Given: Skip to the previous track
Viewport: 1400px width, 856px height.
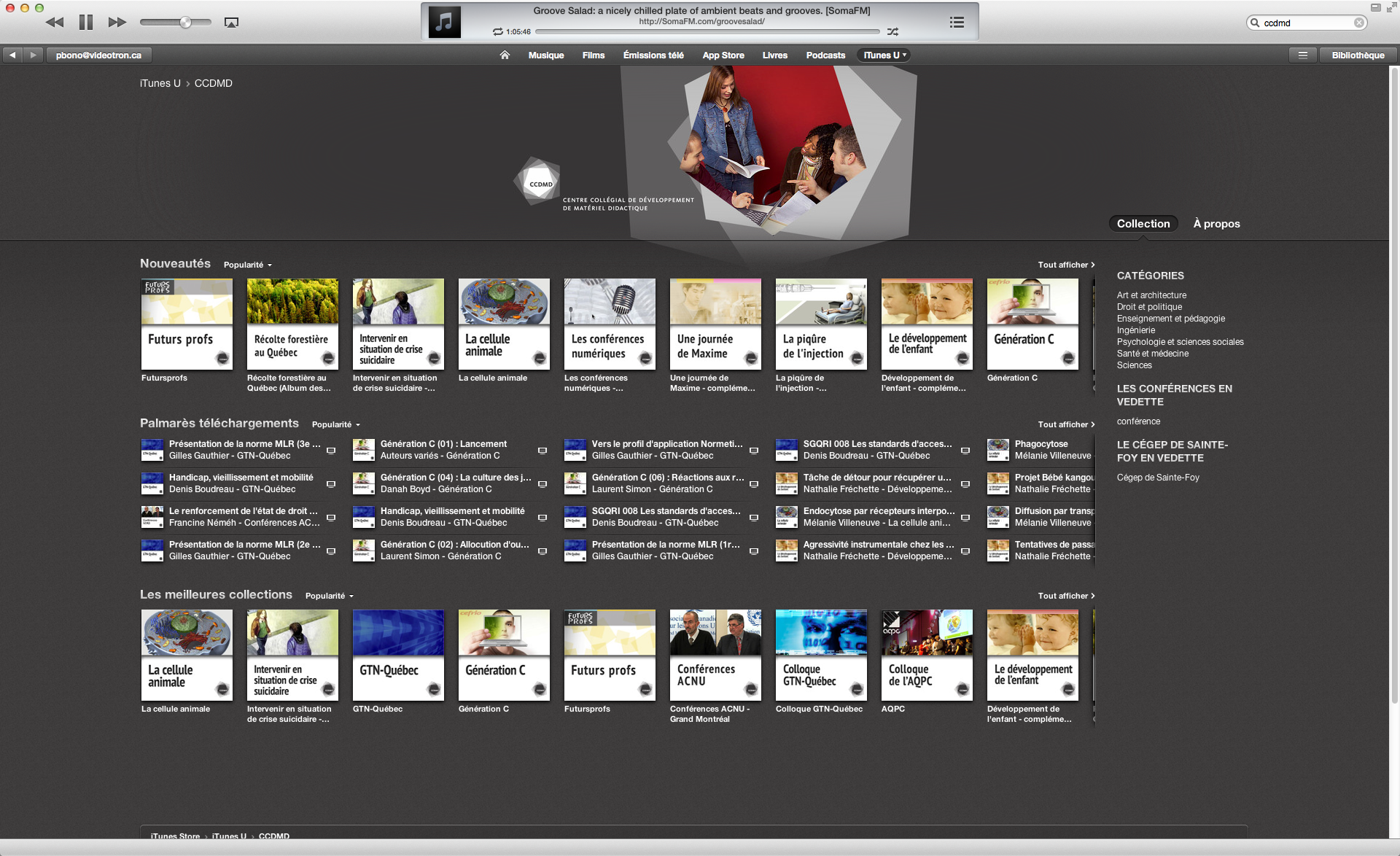Looking at the screenshot, I should (x=55, y=22).
